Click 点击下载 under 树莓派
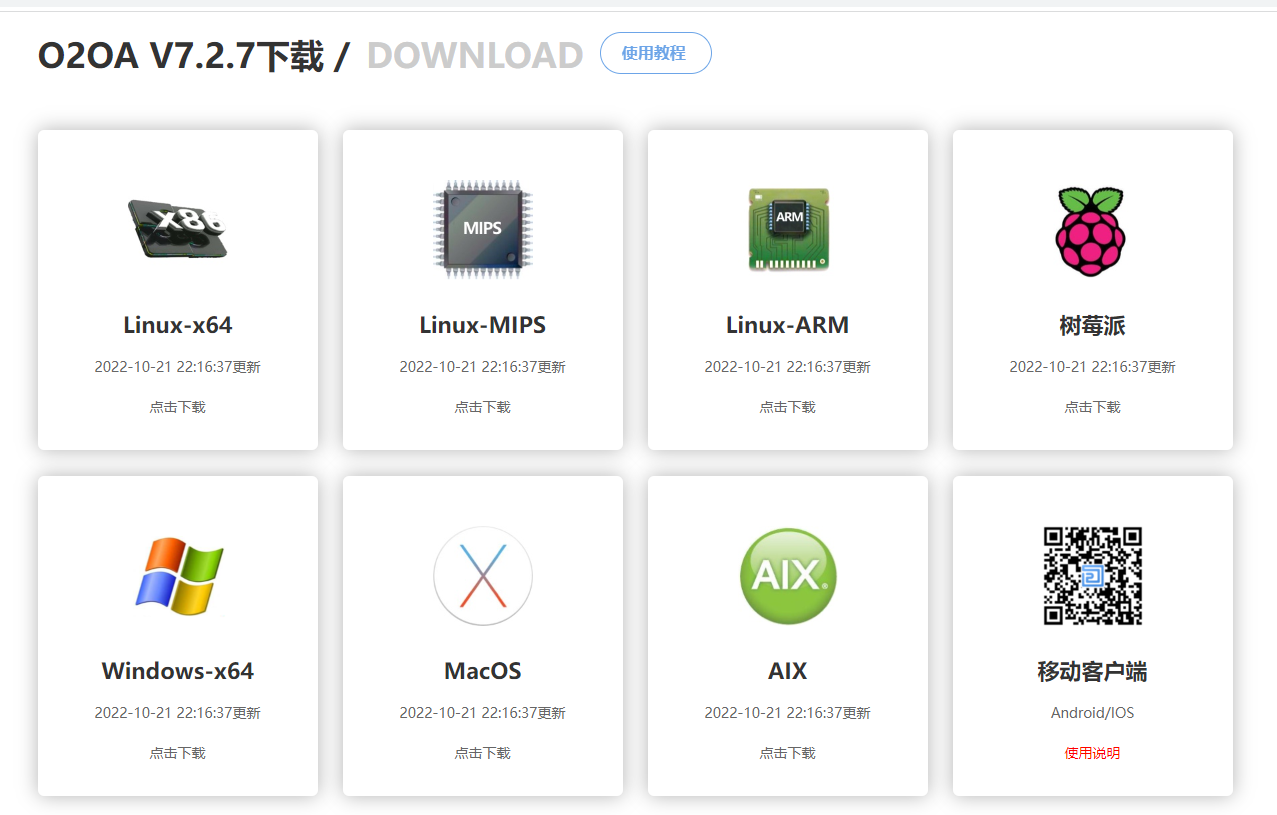1277x815 pixels. click(x=1093, y=407)
